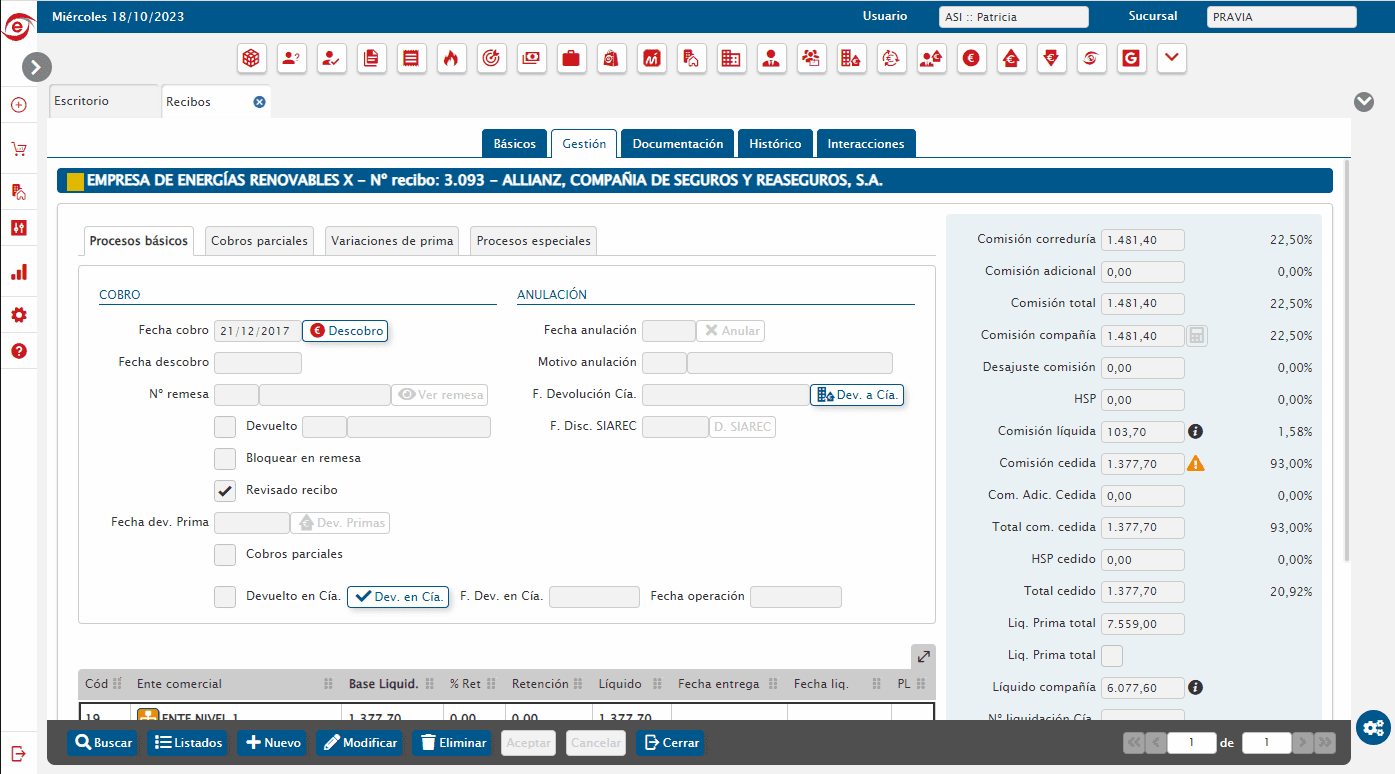Viewport: 1395px width, 774px height.
Task: Click the euro with circular arrows icon
Action: pos(891,59)
